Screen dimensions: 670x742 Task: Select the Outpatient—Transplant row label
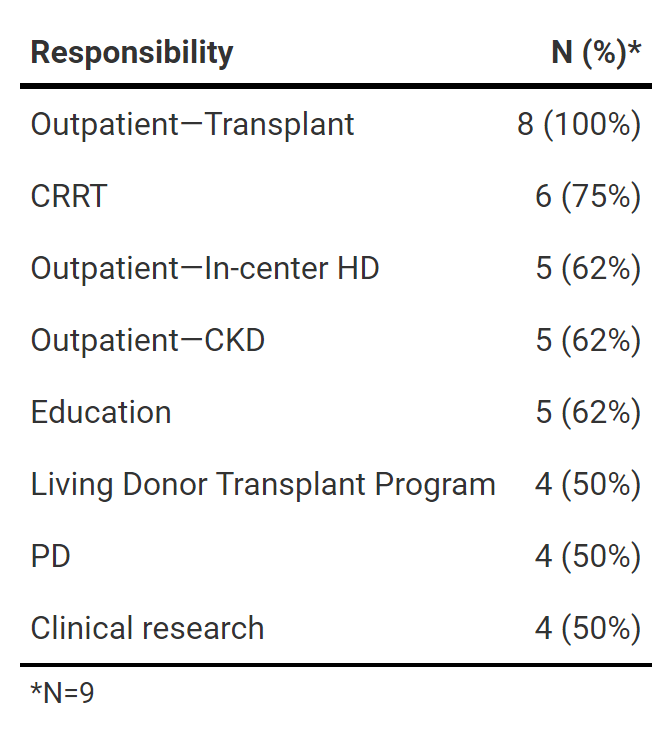(x=192, y=124)
